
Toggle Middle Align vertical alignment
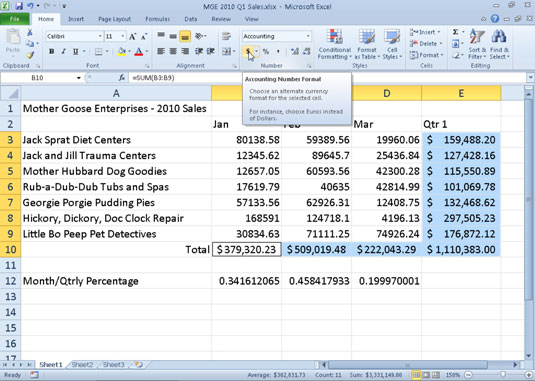point(173,36)
